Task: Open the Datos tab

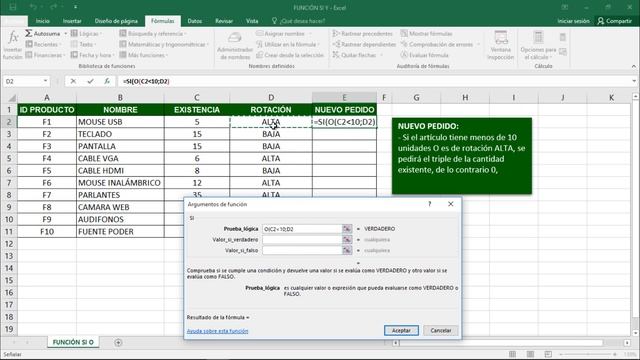Action: tap(194, 21)
